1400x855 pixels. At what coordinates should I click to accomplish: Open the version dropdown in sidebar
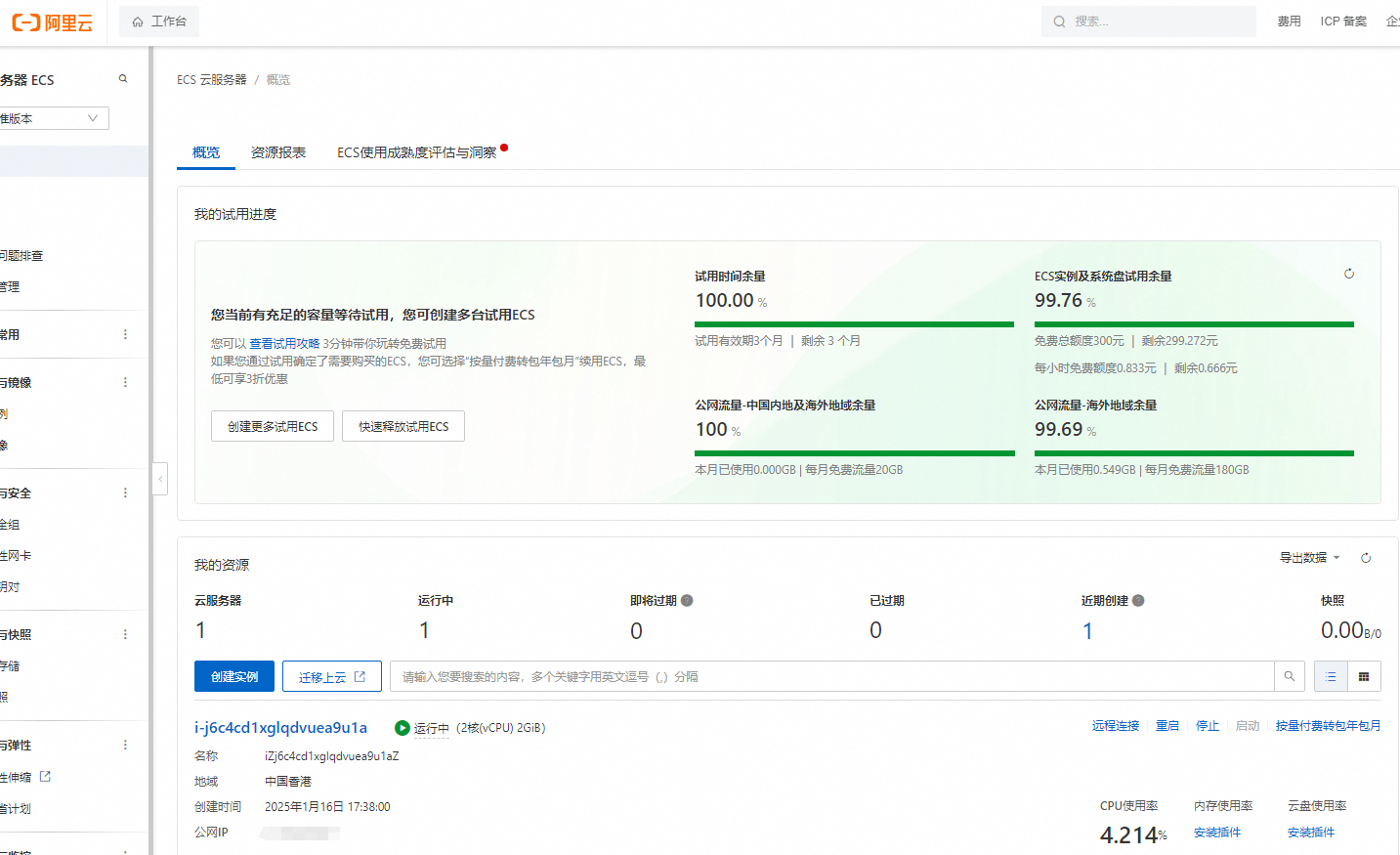[54, 118]
